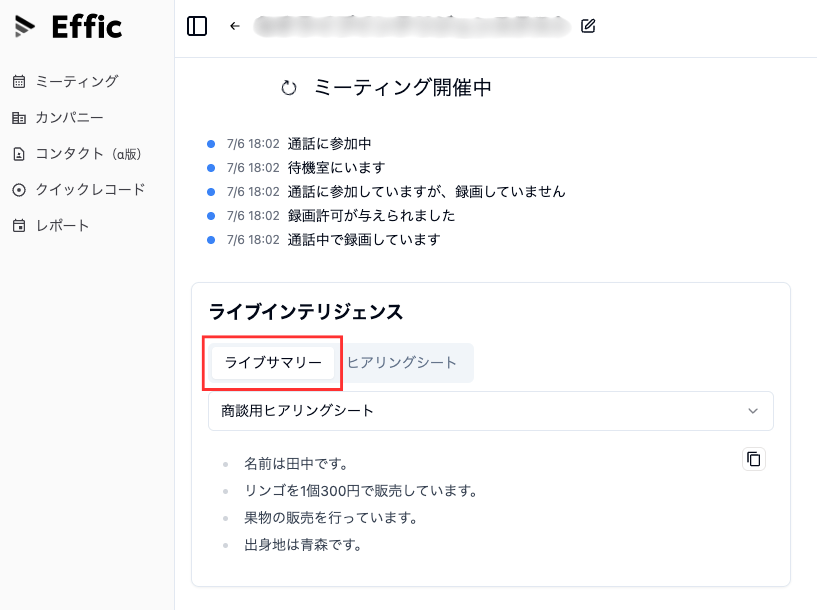Switch to the ヒアリングシート tab
817x610 pixels.
[402, 363]
